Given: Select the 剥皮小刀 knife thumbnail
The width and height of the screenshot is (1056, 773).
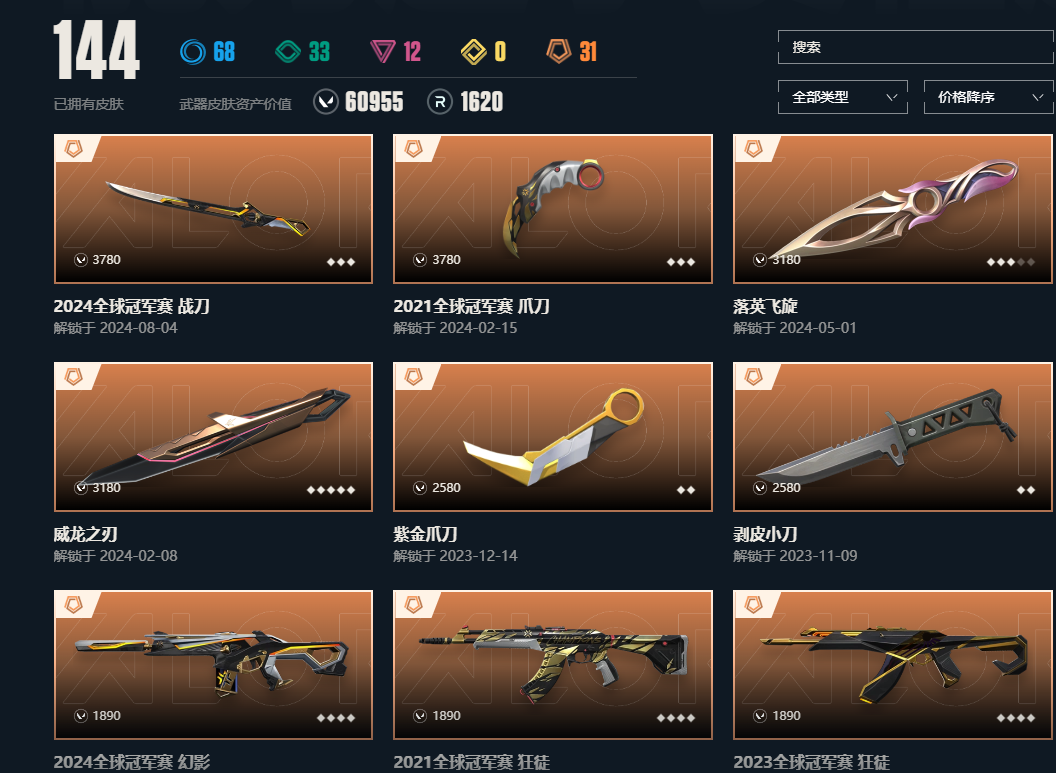Looking at the screenshot, I should click(x=892, y=437).
